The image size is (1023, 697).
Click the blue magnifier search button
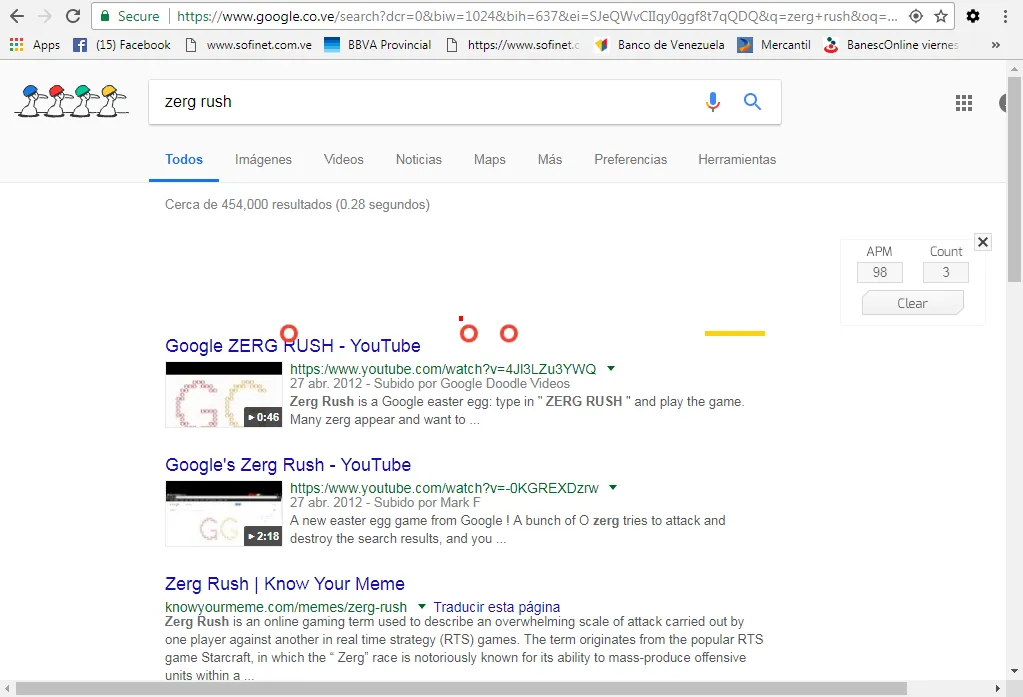click(752, 102)
